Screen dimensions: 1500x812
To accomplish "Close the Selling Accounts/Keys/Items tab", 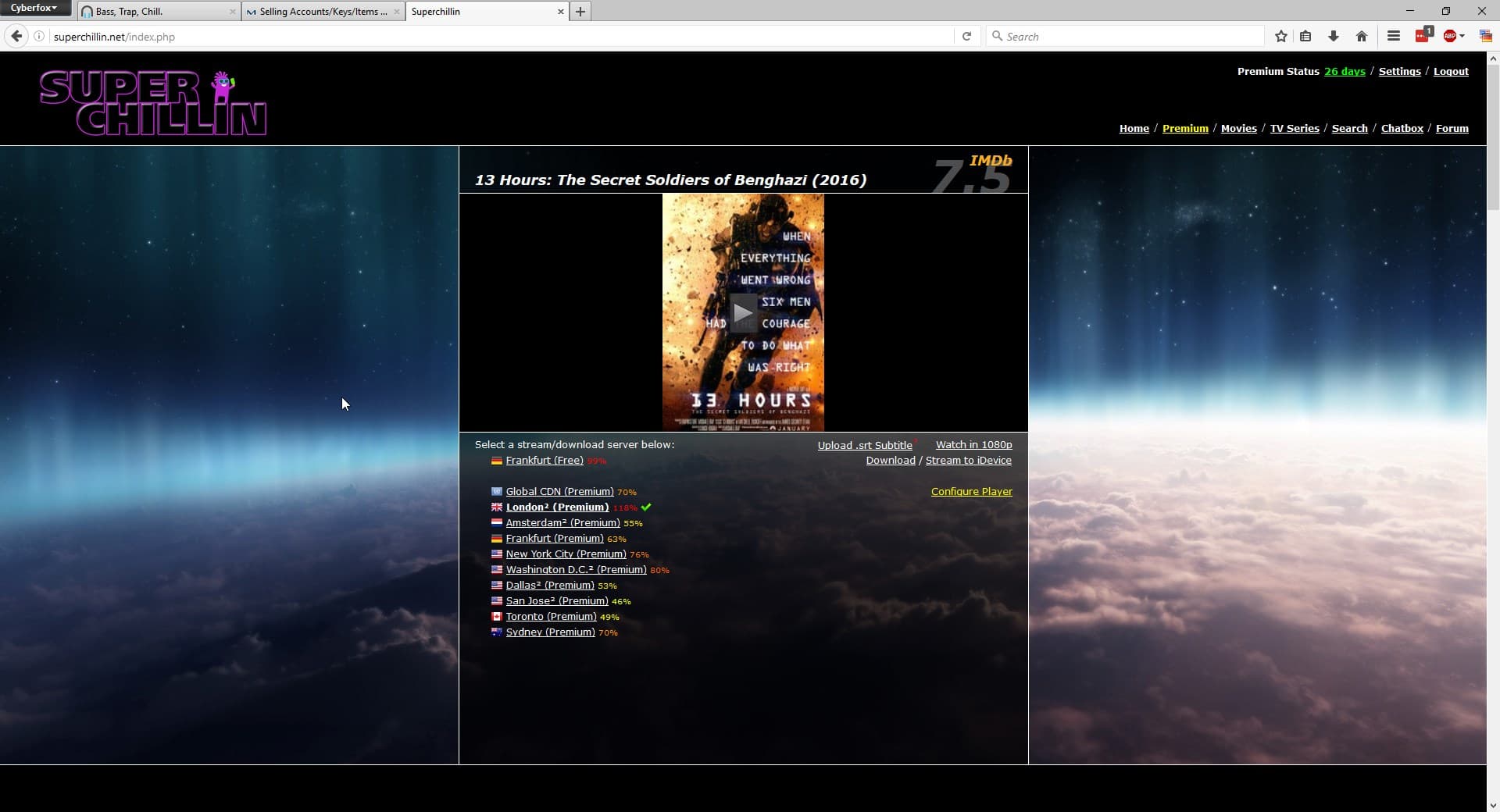I will 396,12.
